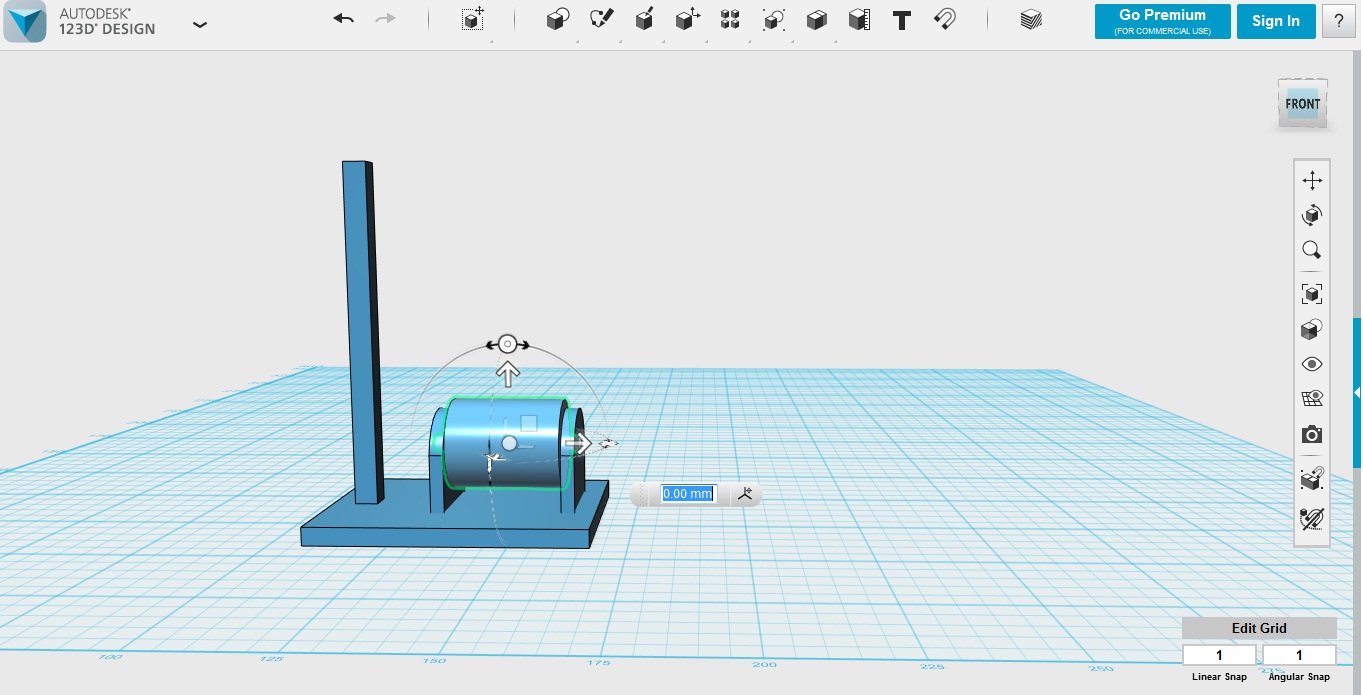Open the Modify tool menu

[688, 19]
